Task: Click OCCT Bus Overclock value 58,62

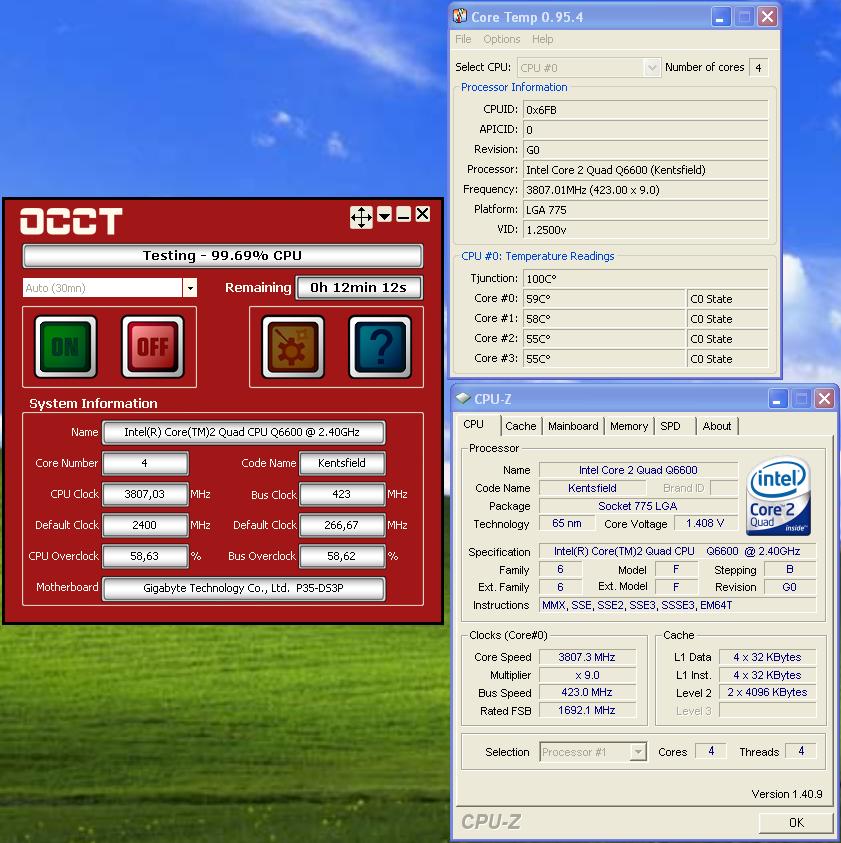Action: click(x=342, y=556)
